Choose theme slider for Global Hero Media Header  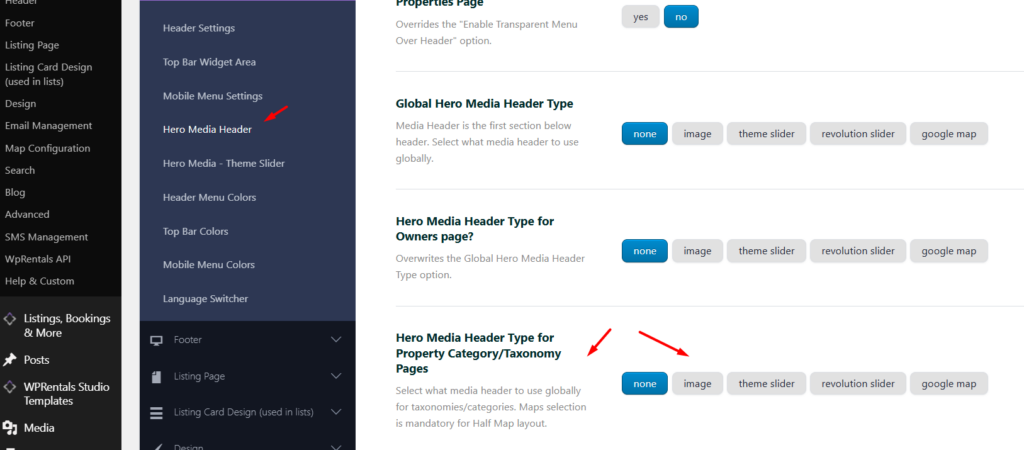[x=767, y=134]
